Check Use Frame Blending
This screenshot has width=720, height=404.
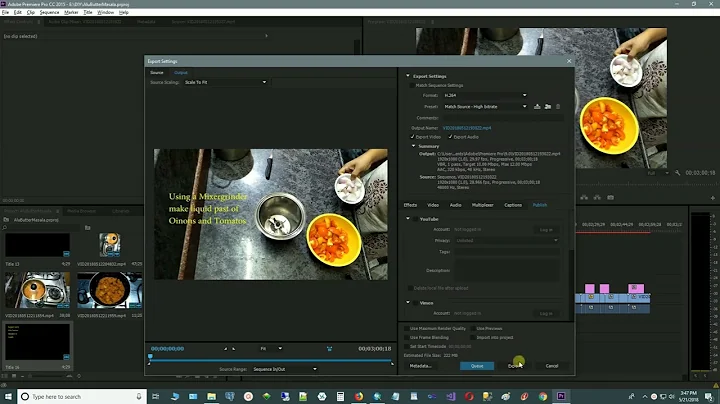[x=406, y=337]
